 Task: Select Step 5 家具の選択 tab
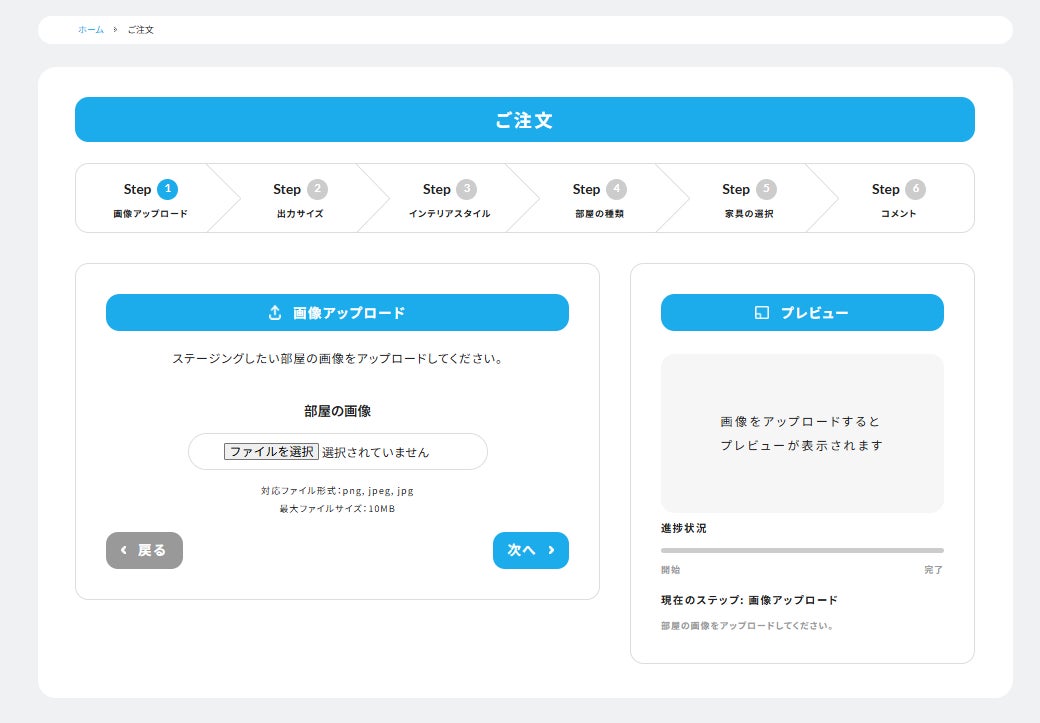[749, 198]
